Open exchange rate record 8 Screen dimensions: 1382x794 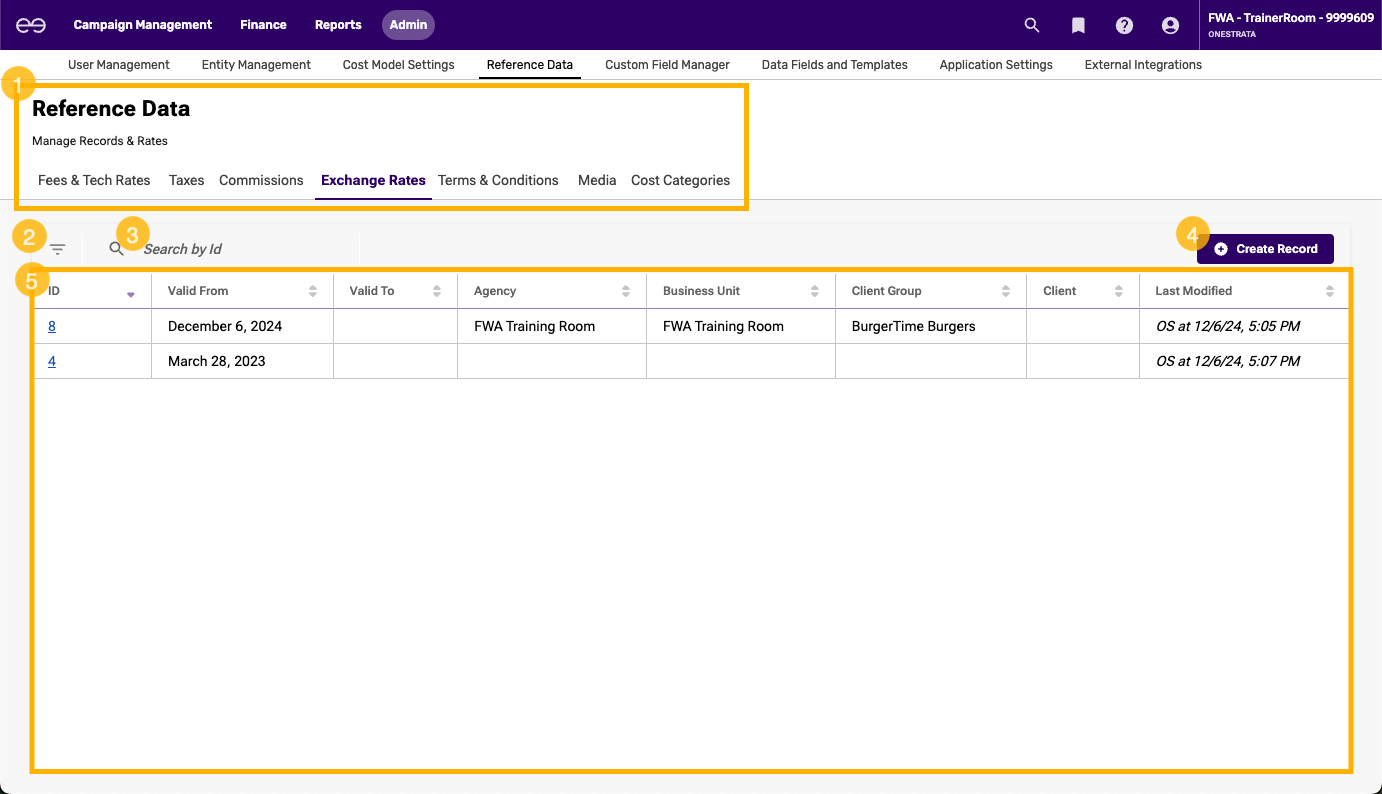coord(52,326)
